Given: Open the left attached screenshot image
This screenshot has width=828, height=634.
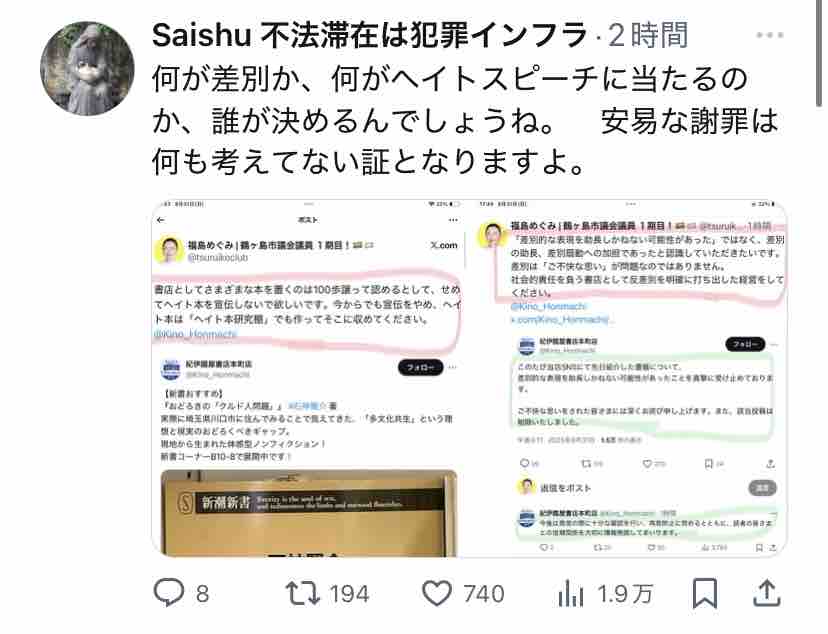Looking at the screenshot, I should pos(308,378).
